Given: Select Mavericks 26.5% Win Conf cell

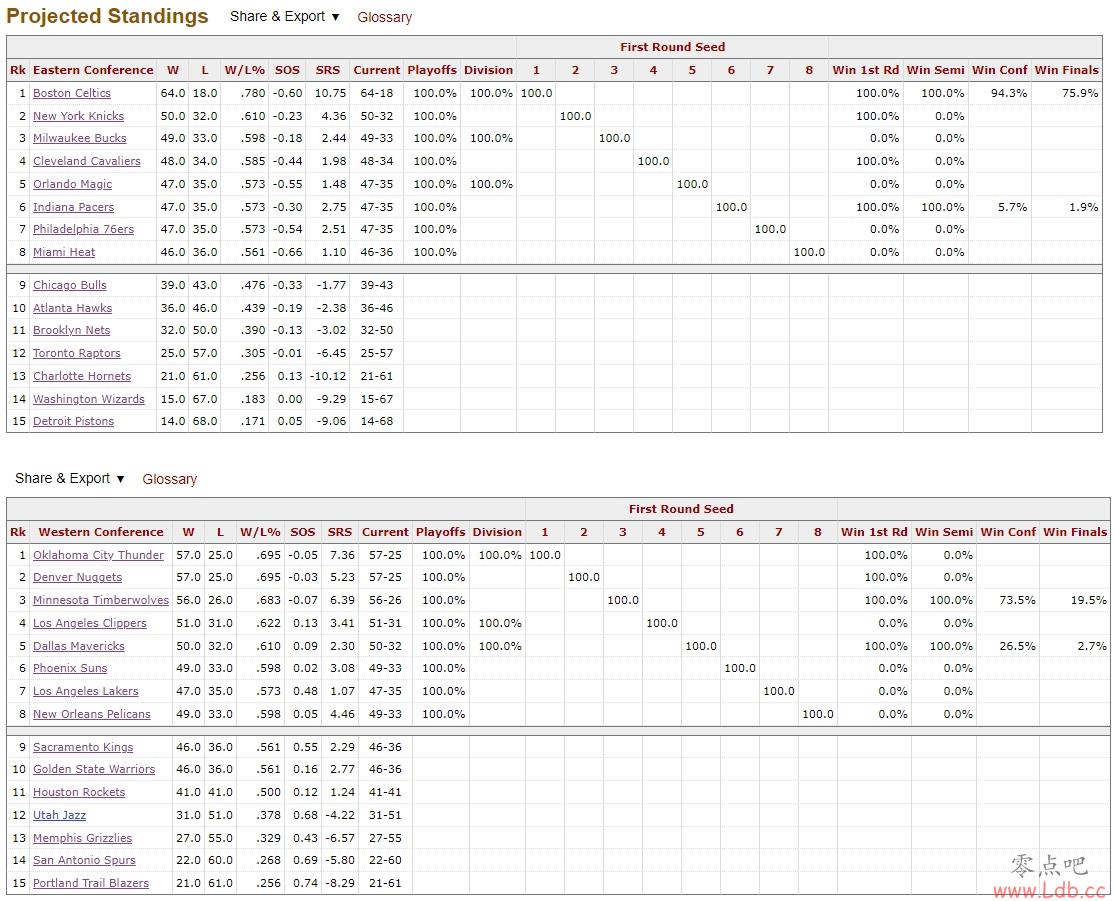Looking at the screenshot, I should [1008, 646].
